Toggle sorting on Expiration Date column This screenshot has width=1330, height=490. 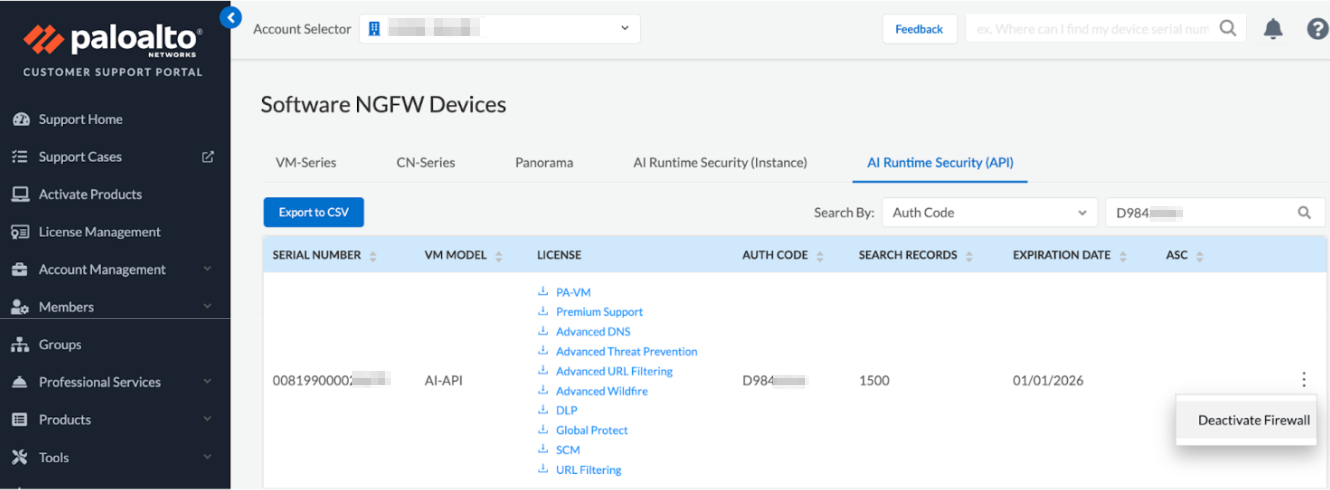click(1123, 256)
